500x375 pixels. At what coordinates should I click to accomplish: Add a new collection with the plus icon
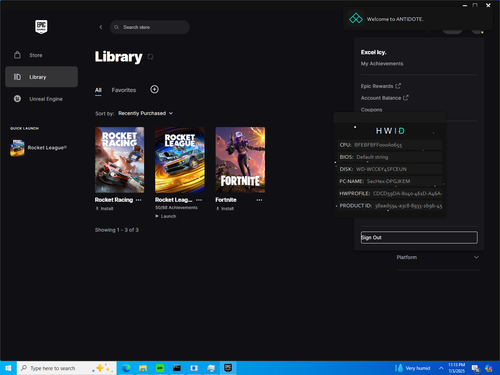(154, 89)
